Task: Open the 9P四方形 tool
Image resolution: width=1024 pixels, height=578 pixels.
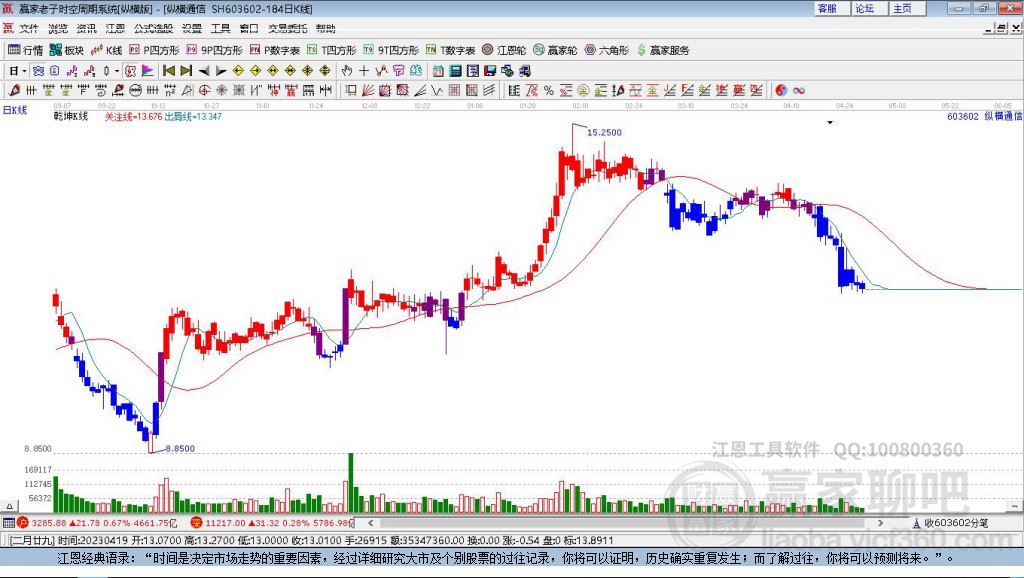Action: (x=215, y=50)
